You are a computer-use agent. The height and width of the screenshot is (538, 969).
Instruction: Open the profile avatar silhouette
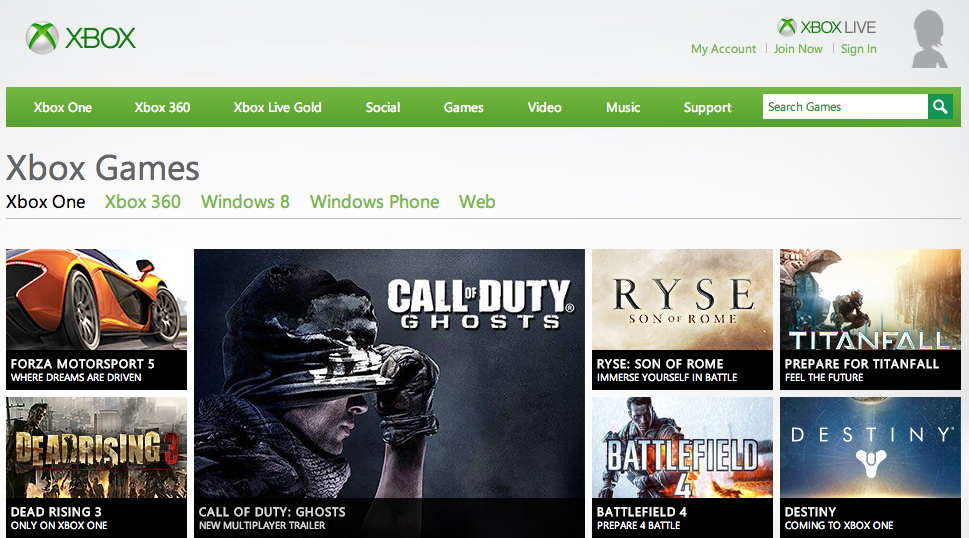coord(930,40)
